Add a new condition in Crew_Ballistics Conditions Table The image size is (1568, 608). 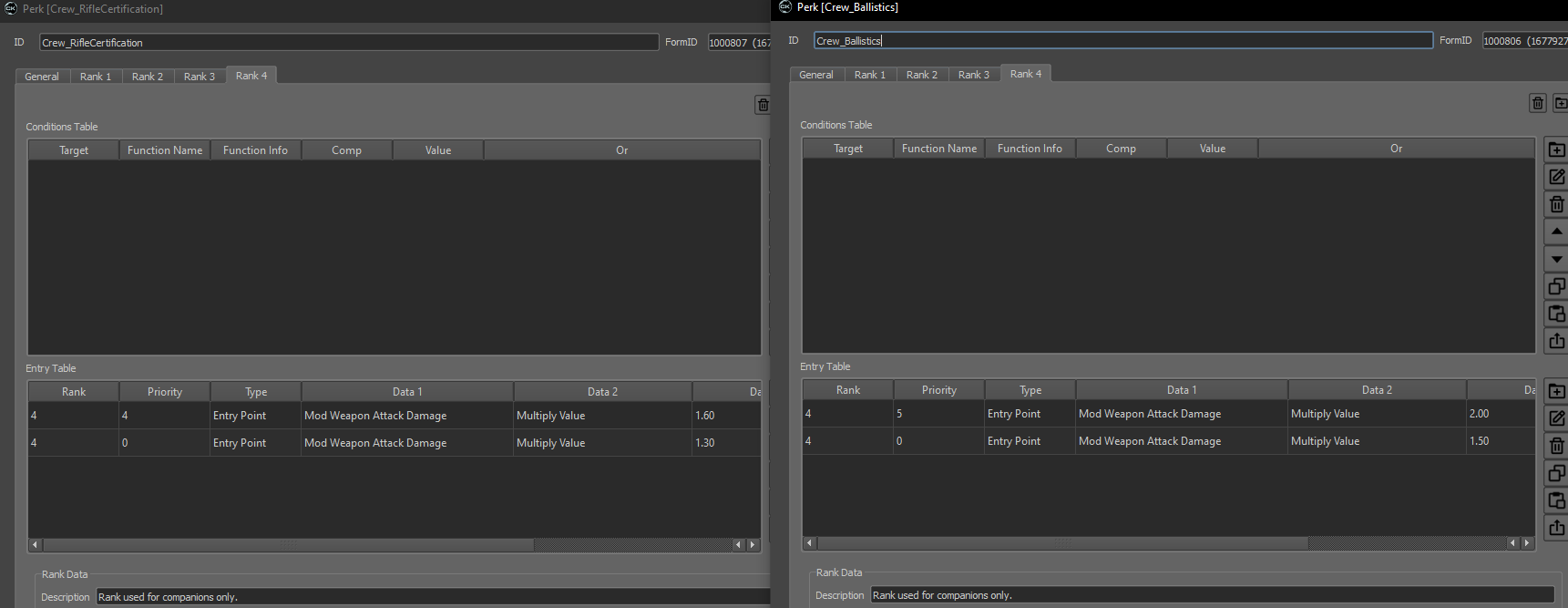point(1557,149)
